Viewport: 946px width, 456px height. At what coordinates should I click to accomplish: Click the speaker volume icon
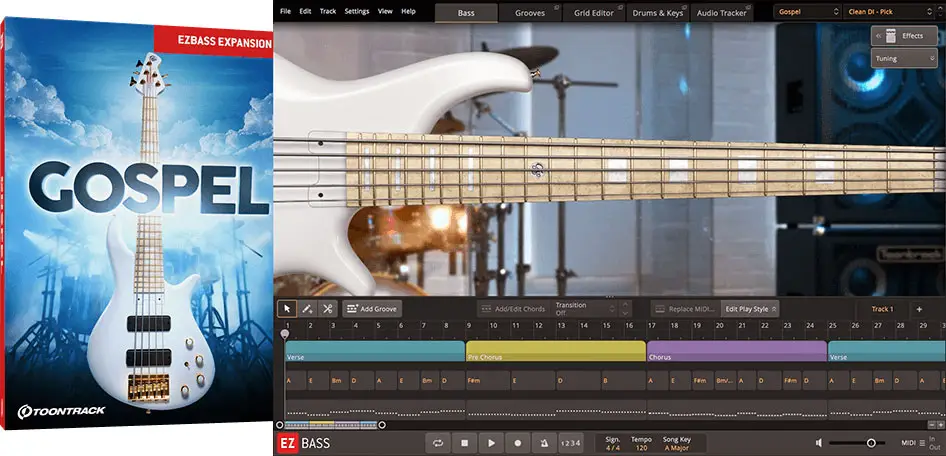[818, 443]
